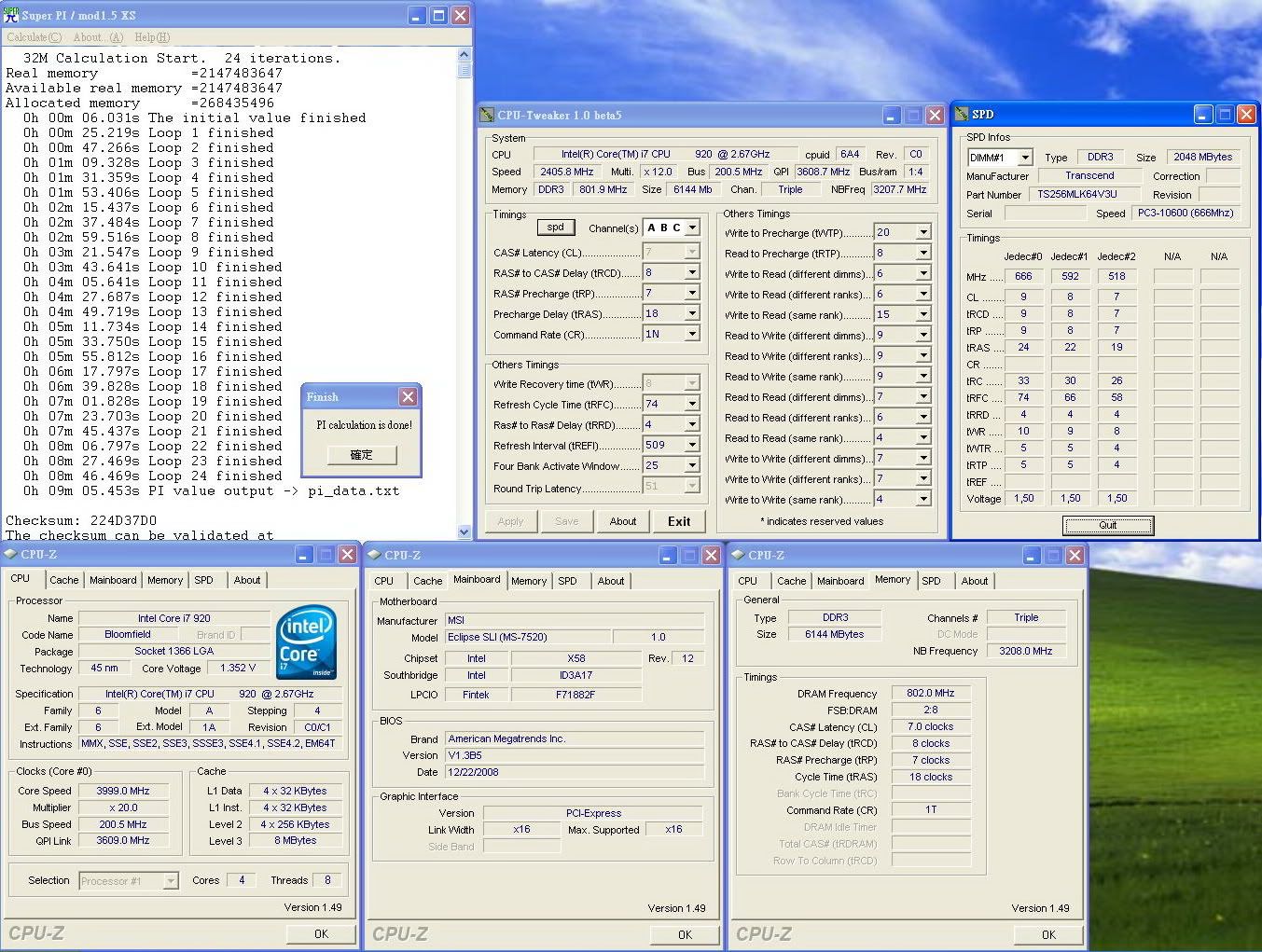Screen dimensions: 1262x952
Task: Open the Refresh Cycle Time (tRFC) dropdown
Action: [692, 404]
